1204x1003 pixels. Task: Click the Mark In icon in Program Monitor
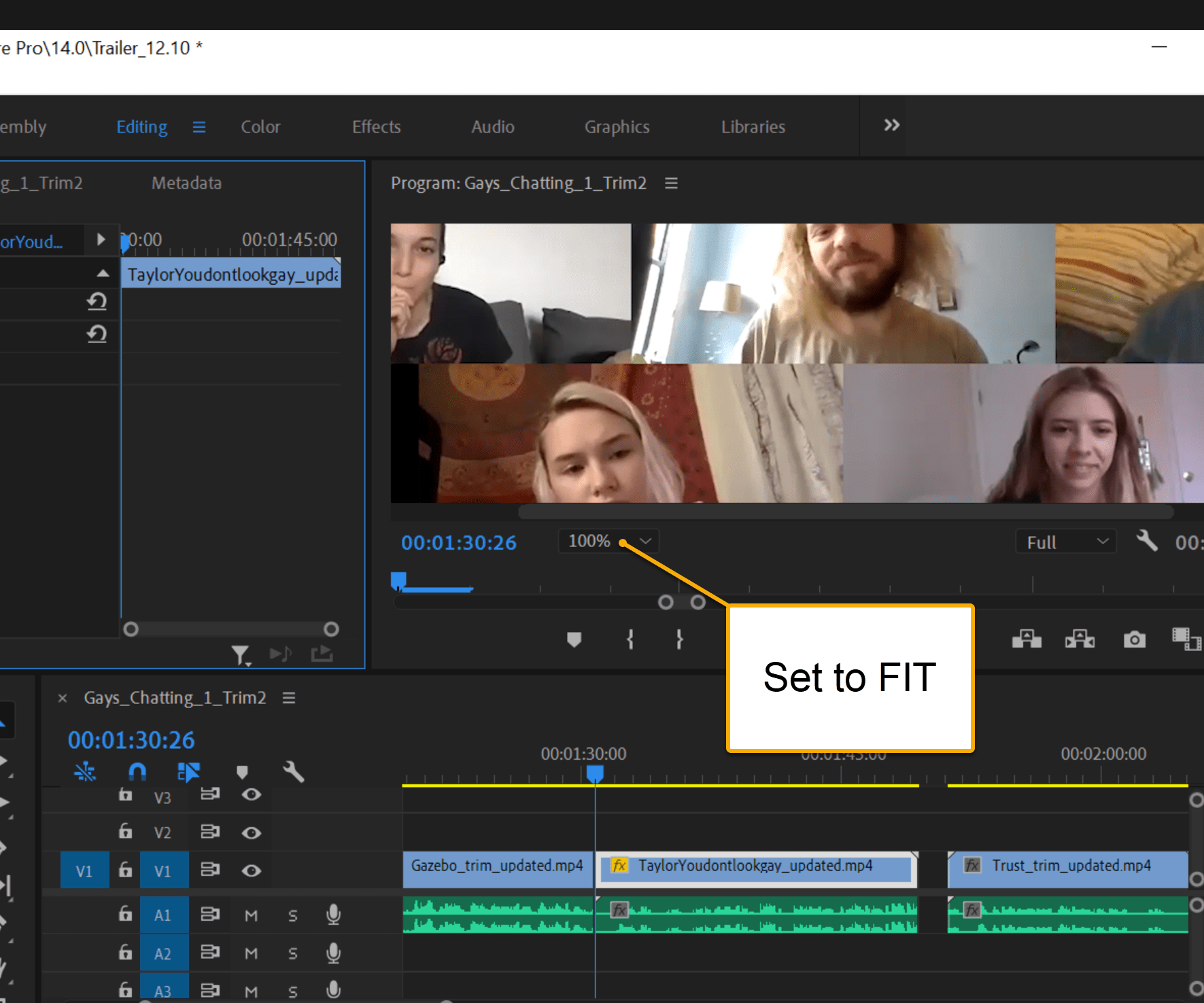[630, 639]
